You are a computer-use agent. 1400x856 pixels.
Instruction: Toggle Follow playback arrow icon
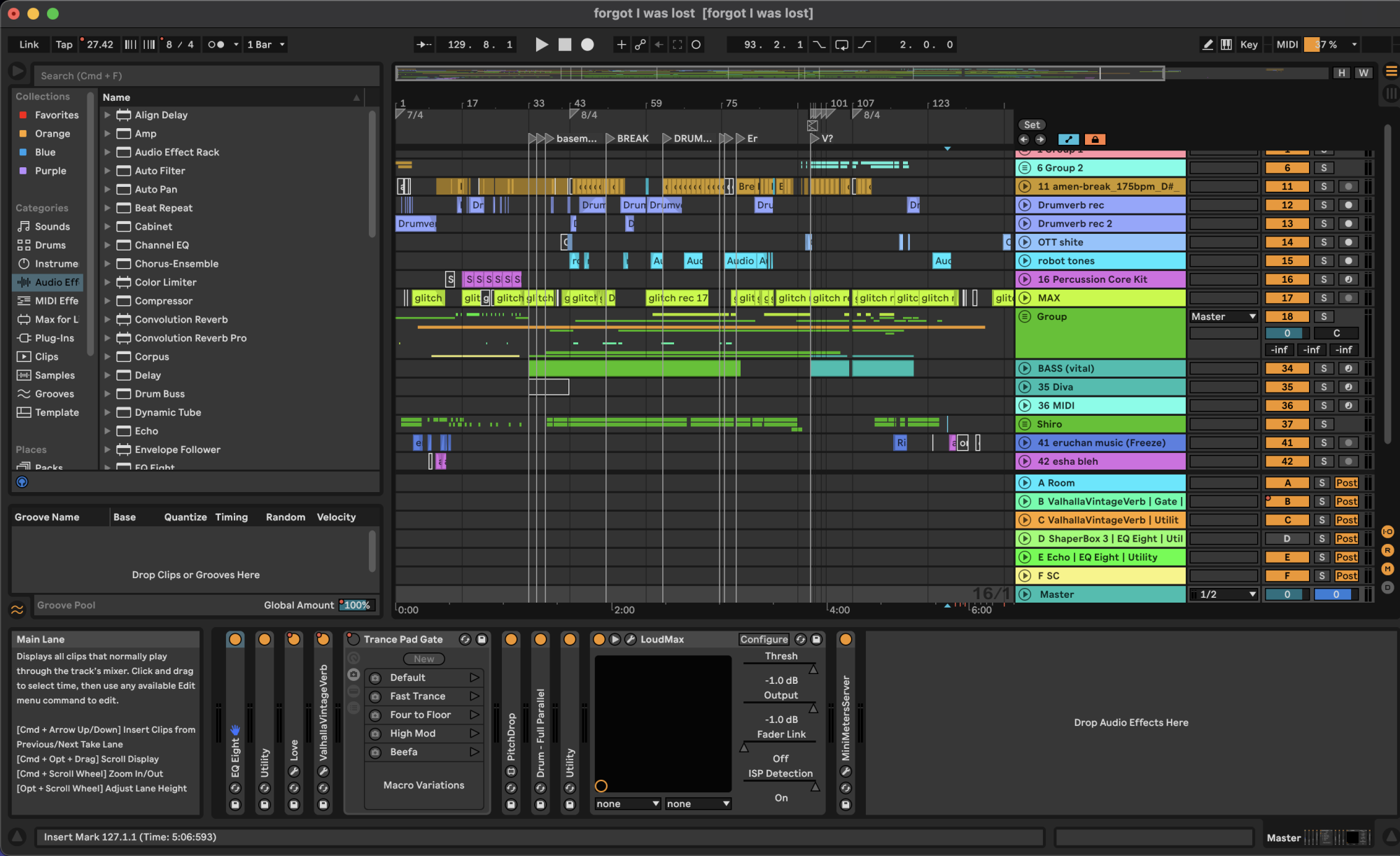coord(423,44)
